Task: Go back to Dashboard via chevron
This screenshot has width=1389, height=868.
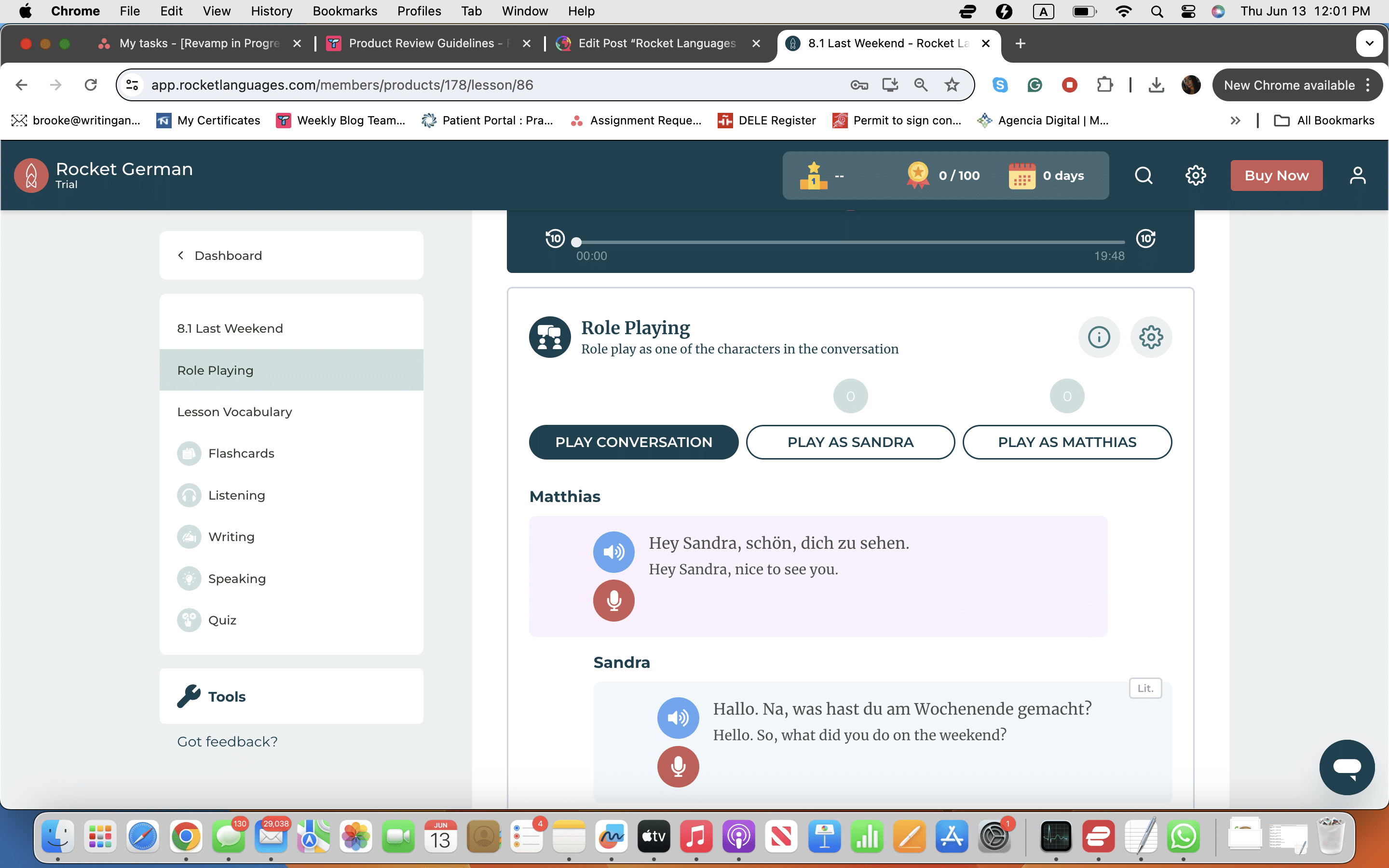Action: click(181, 256)
